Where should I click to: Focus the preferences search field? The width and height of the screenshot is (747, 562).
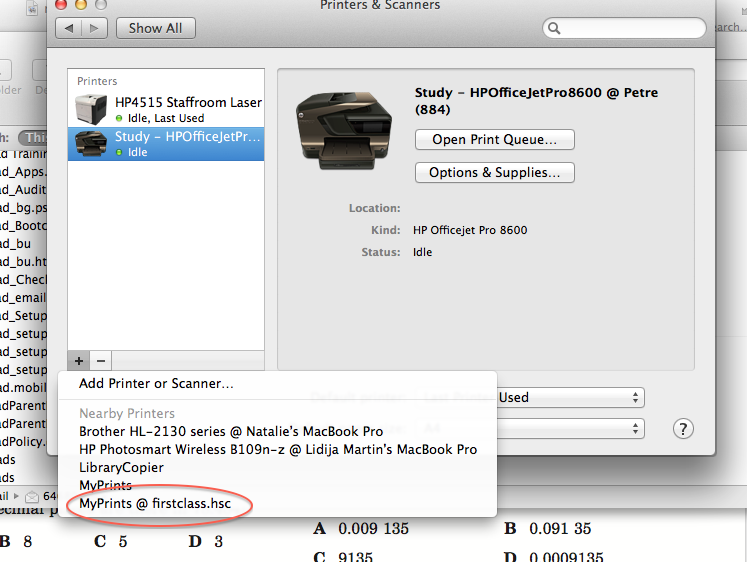pyautogui.click(x=624, y=28)
